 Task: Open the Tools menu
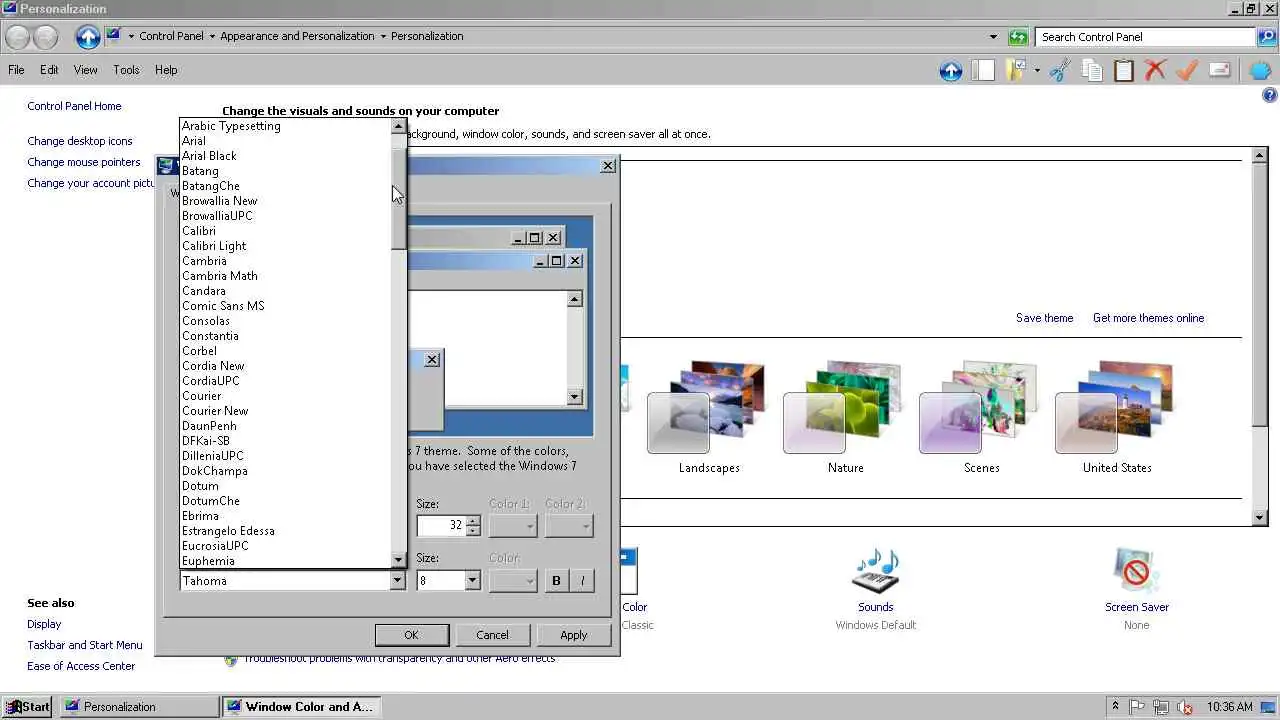pos(126,70)
